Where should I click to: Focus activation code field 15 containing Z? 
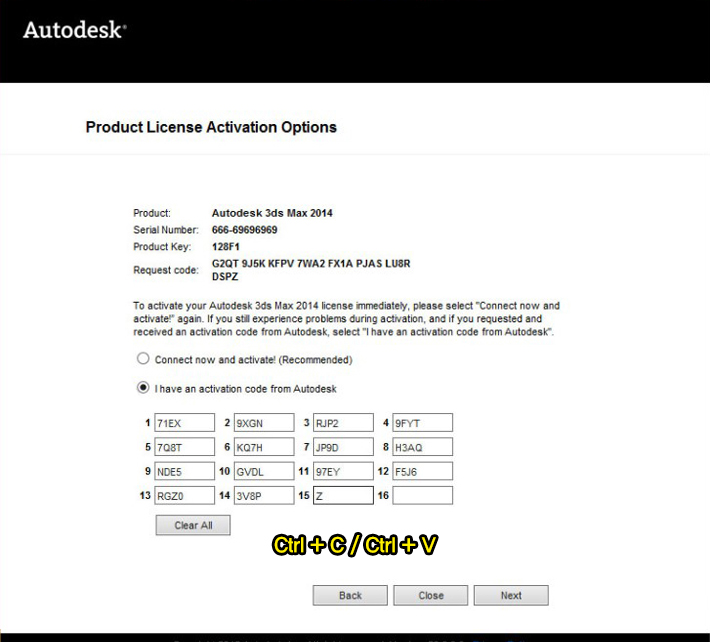point(343,495)
